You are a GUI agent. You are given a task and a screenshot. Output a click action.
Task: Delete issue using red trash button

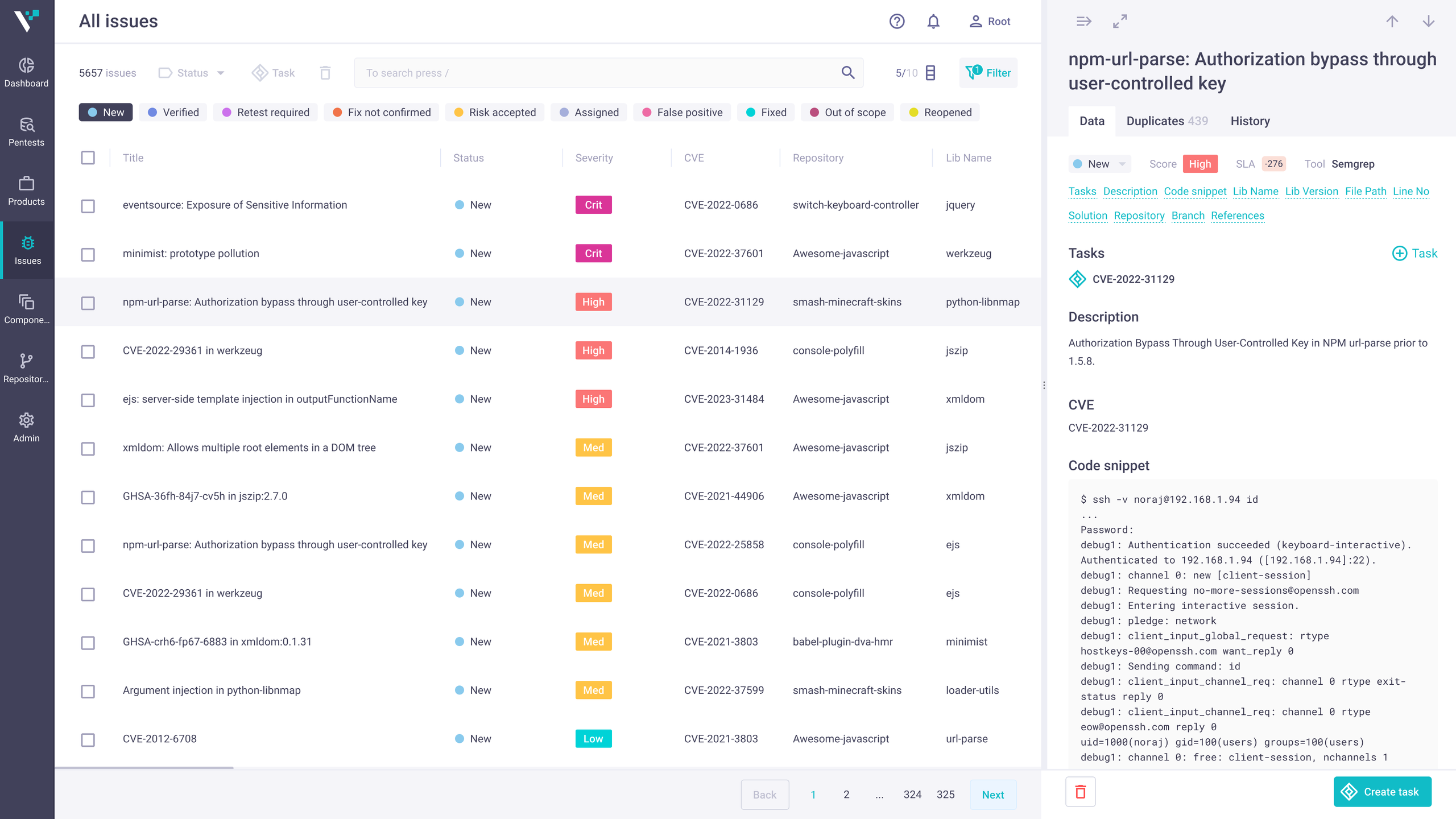[1080, 792]
